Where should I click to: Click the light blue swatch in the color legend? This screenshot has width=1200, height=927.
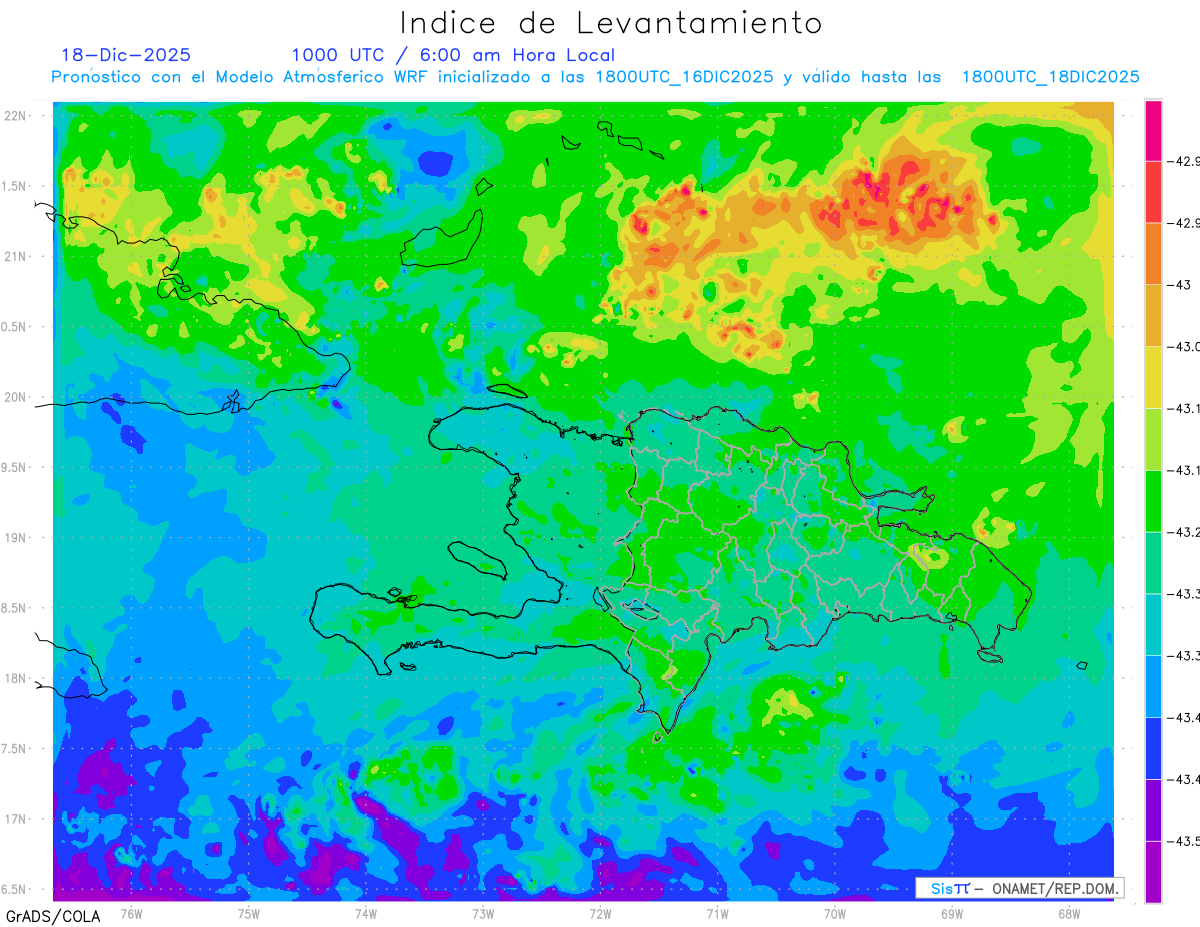(1153, 687)
